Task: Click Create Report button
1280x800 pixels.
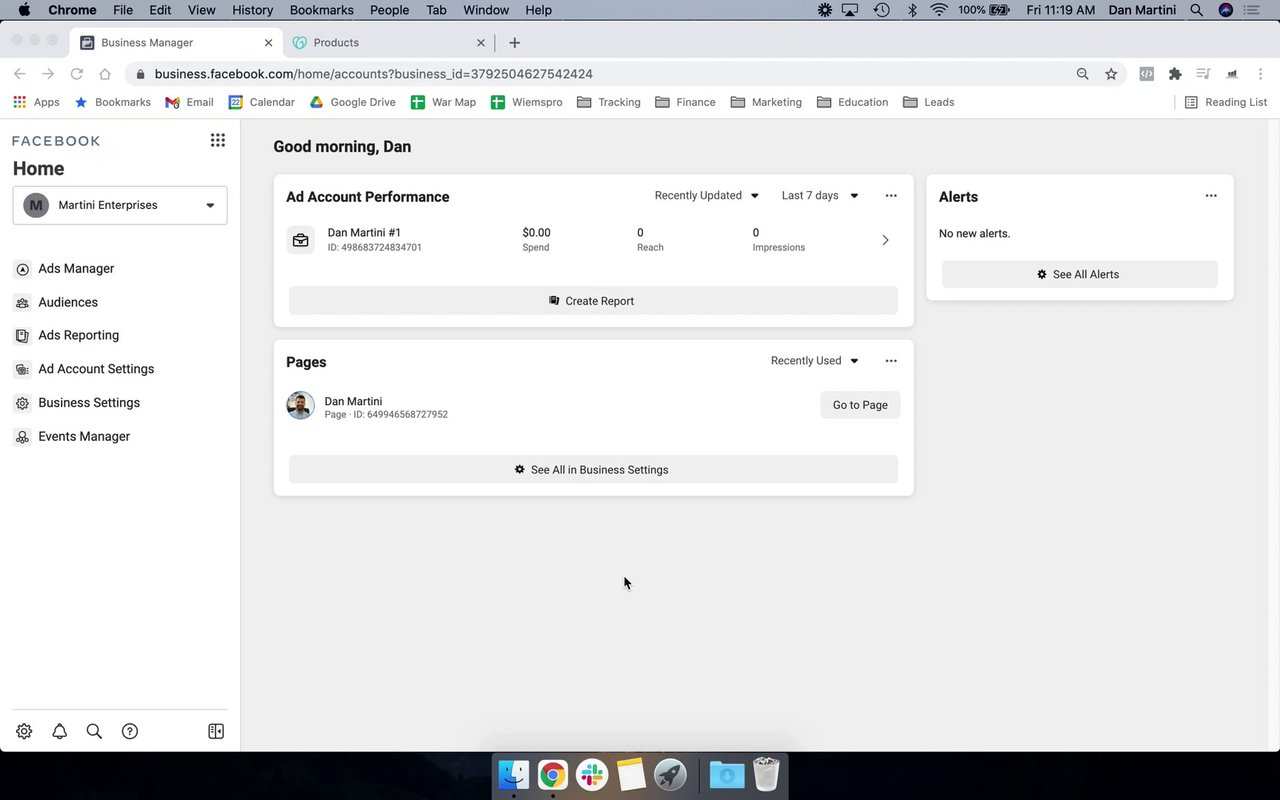Action: (593, 301)
